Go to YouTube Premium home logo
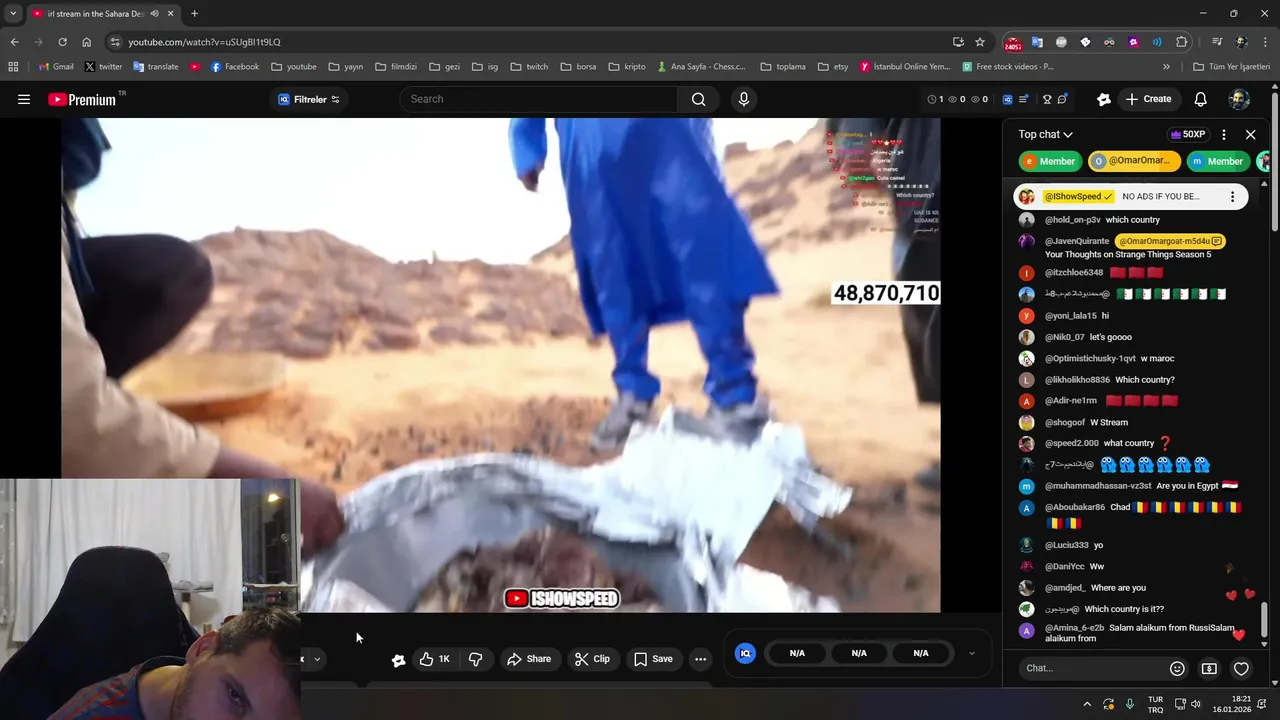This screenshot has width=1280, height=720. (x=82, y=99)
